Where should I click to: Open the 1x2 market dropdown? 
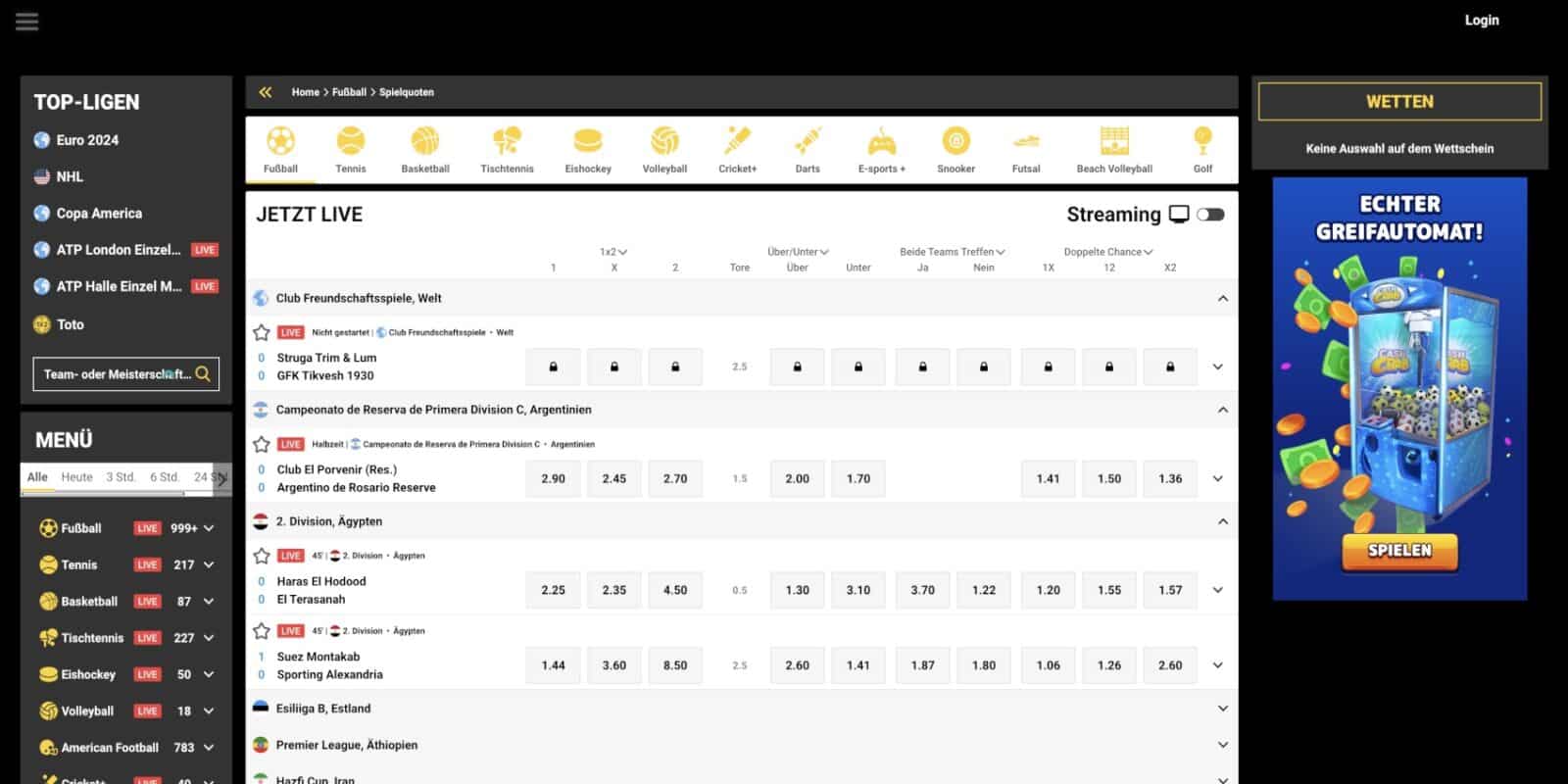pos(613,252)
